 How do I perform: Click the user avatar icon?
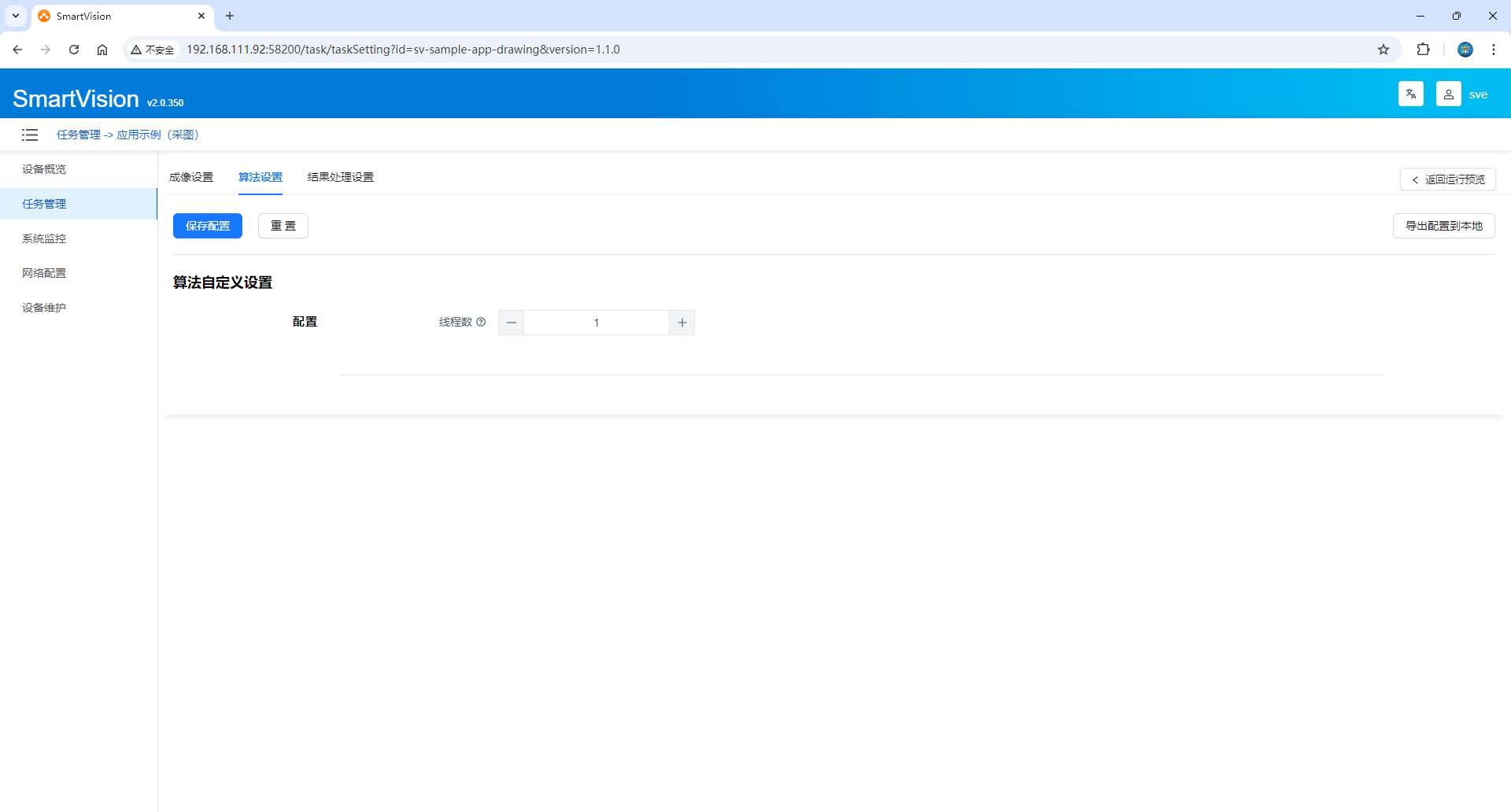click(x=1448, y=94)
